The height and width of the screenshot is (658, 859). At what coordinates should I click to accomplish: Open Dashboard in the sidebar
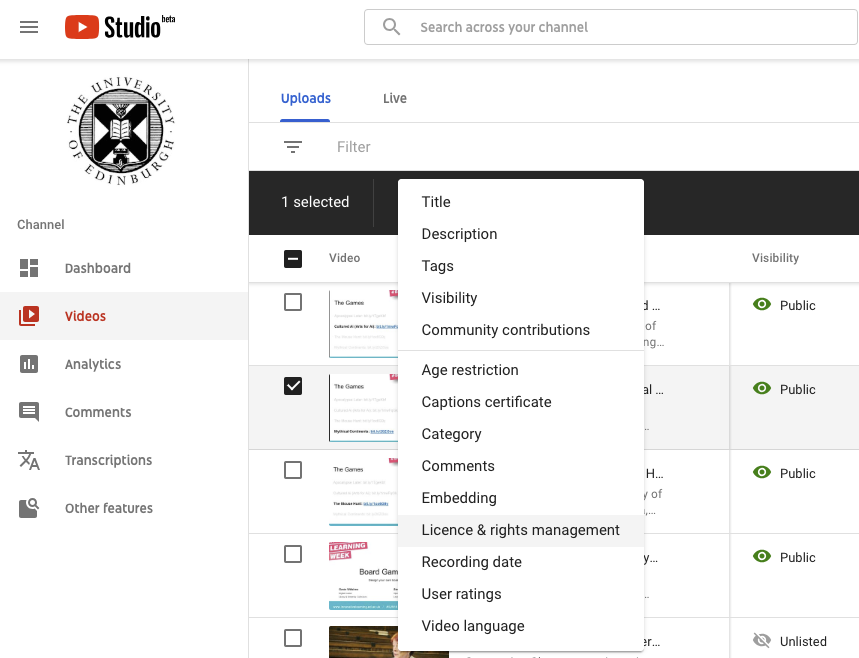point(124,268)
